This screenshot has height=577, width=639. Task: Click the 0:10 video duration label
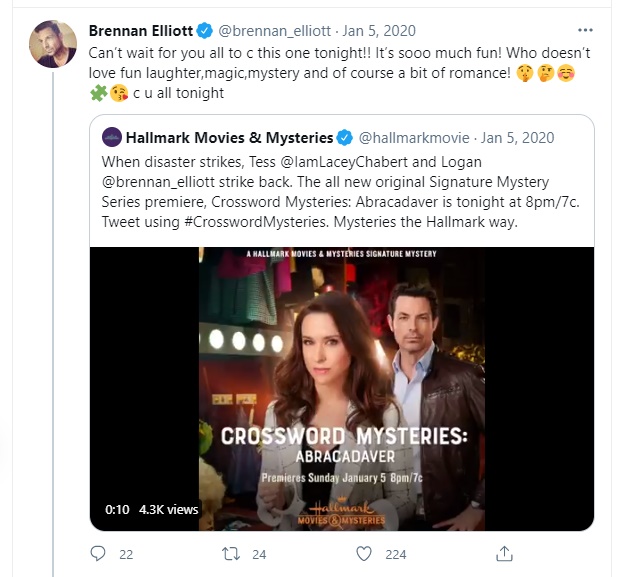[x=117, y=509]
